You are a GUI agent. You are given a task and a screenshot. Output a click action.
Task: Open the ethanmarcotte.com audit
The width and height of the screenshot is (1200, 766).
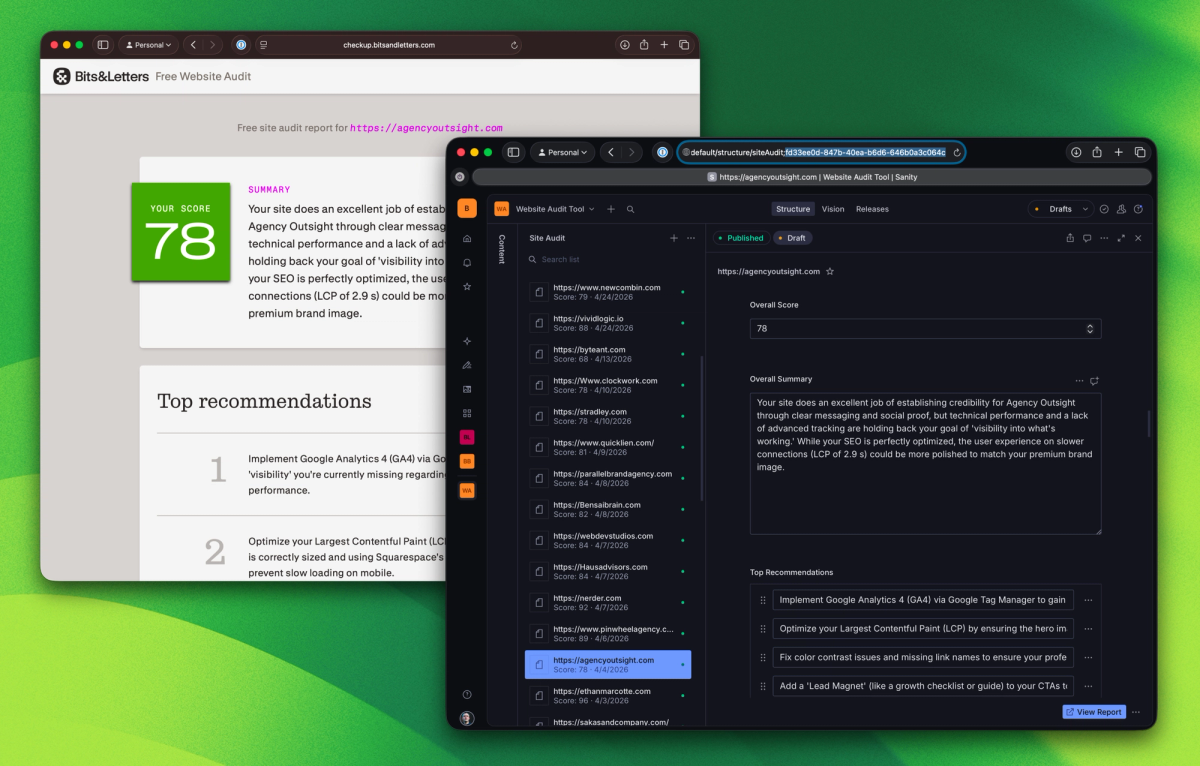click(608, 695)
